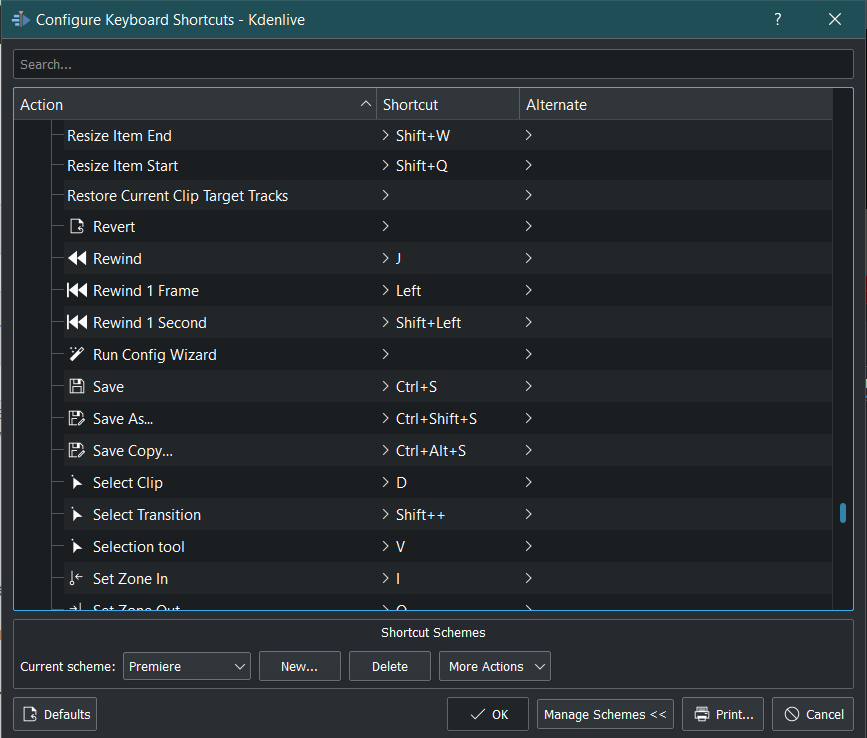Select the Restore Current Clip Target Tracks row

(448, 196)
